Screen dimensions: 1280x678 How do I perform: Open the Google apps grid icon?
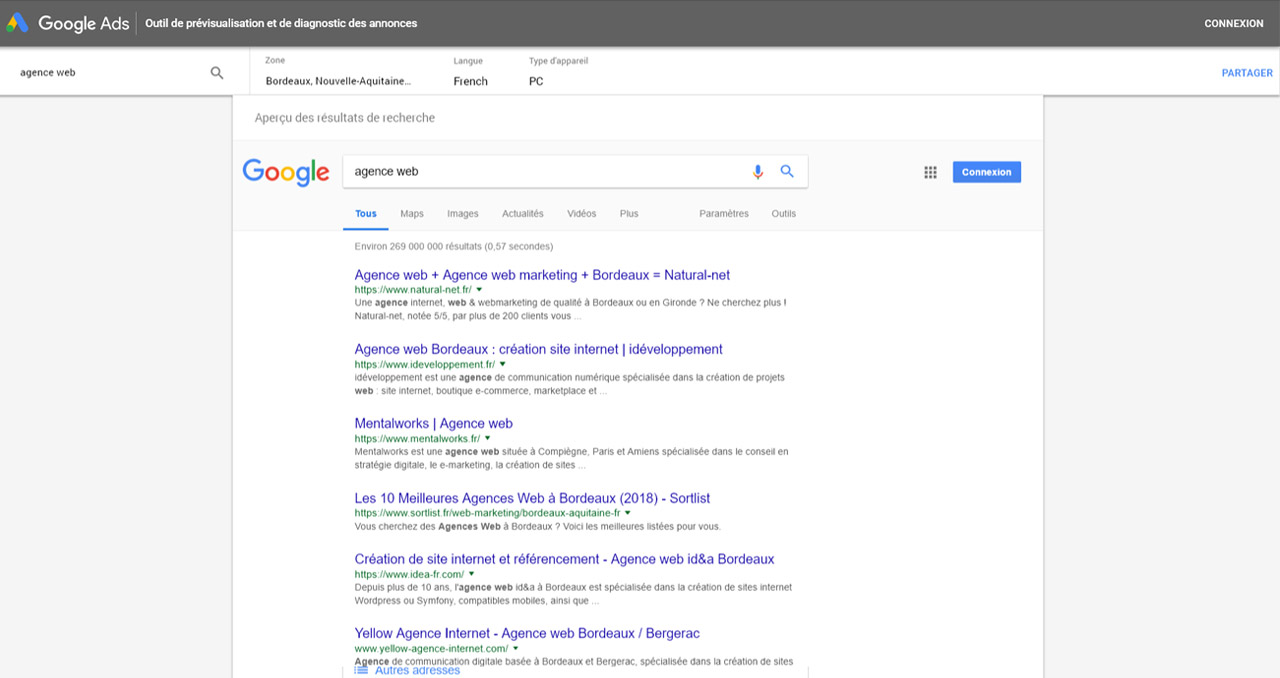(x=930, y=172)
